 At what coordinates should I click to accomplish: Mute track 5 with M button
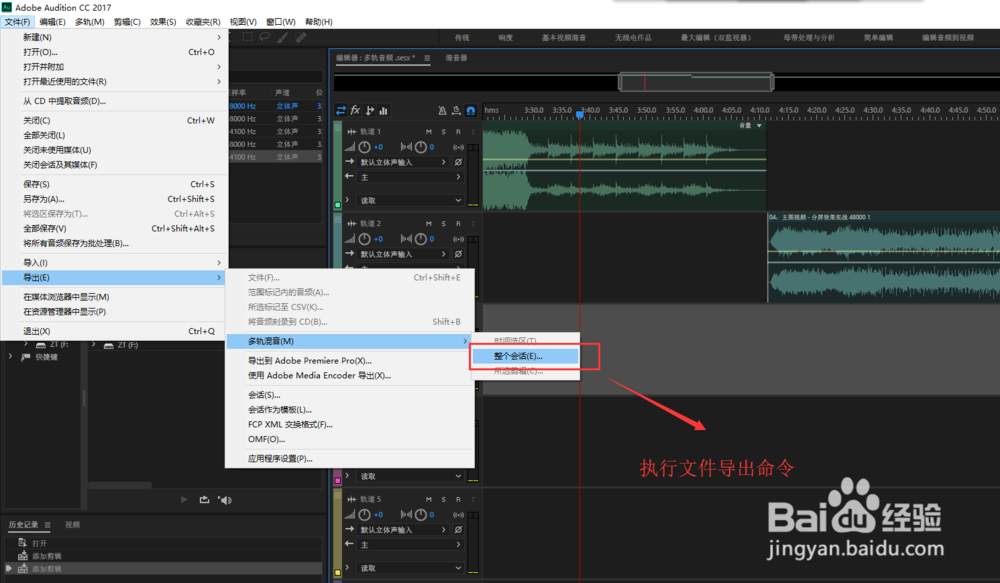[429, 499]
